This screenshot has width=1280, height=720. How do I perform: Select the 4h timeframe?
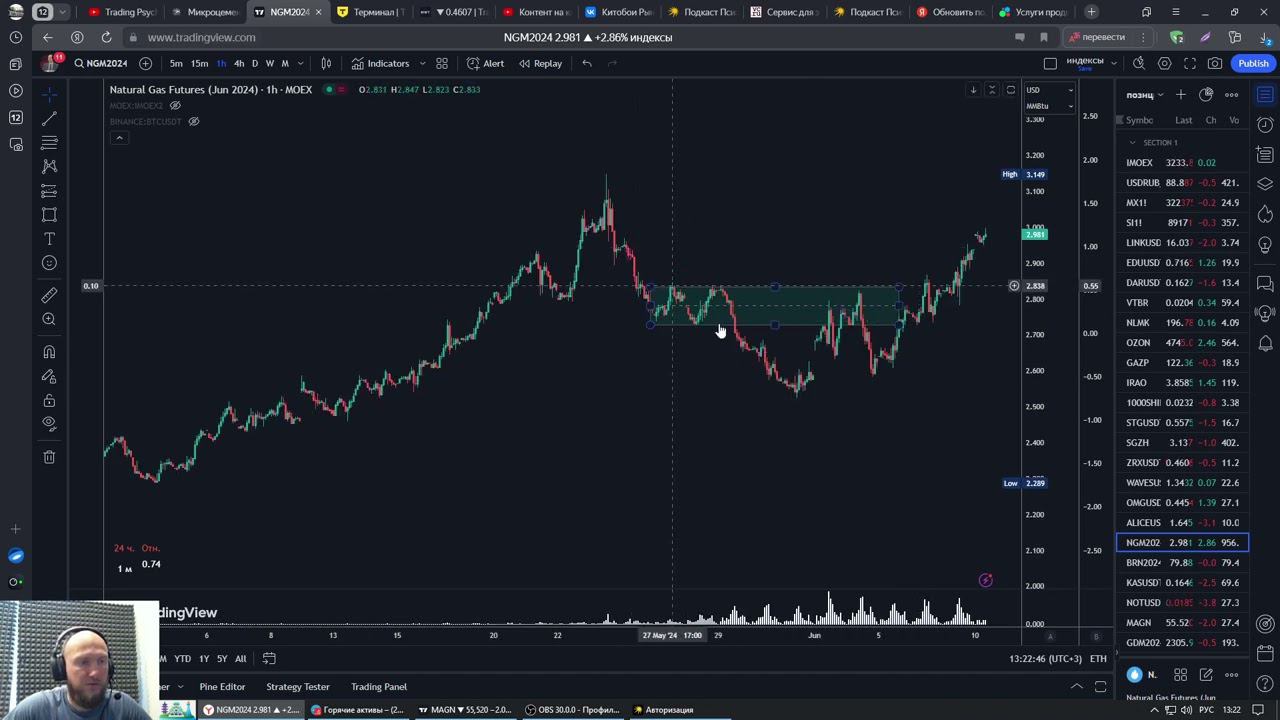pyautogui.click(x=239, y=63)
